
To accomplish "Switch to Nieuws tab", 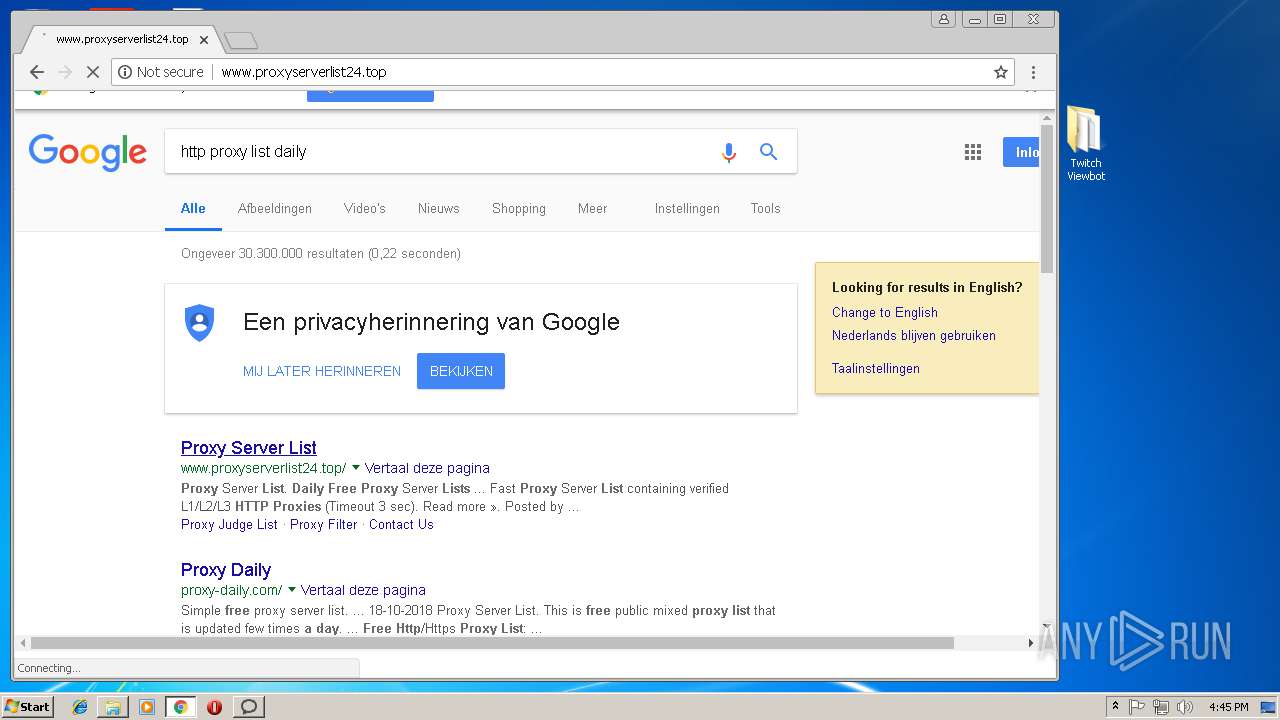I will (x=439, y=208).
